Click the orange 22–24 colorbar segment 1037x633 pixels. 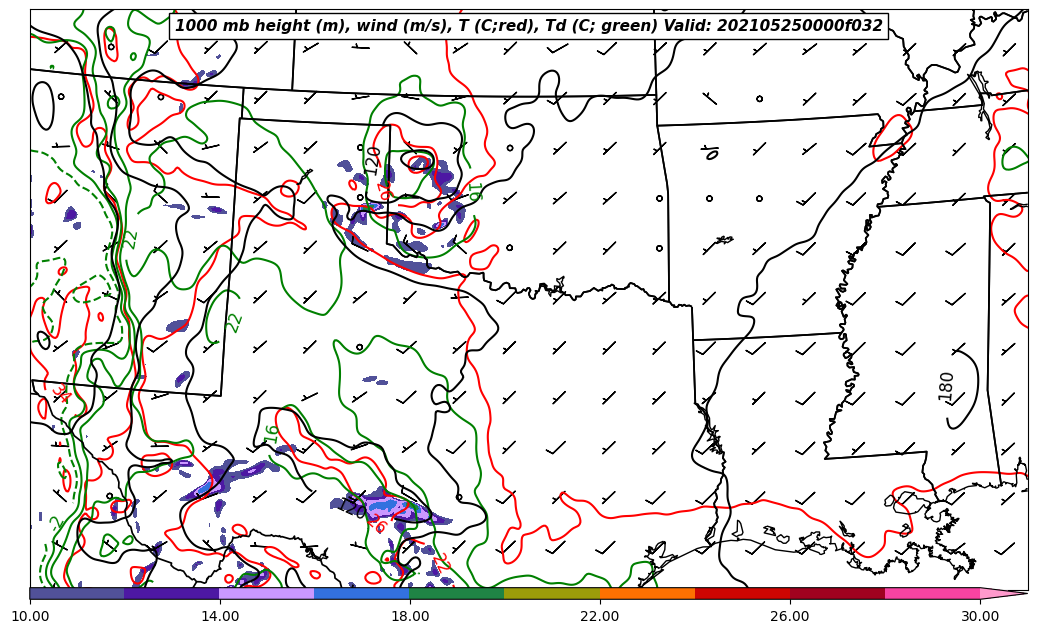[647, 593]
